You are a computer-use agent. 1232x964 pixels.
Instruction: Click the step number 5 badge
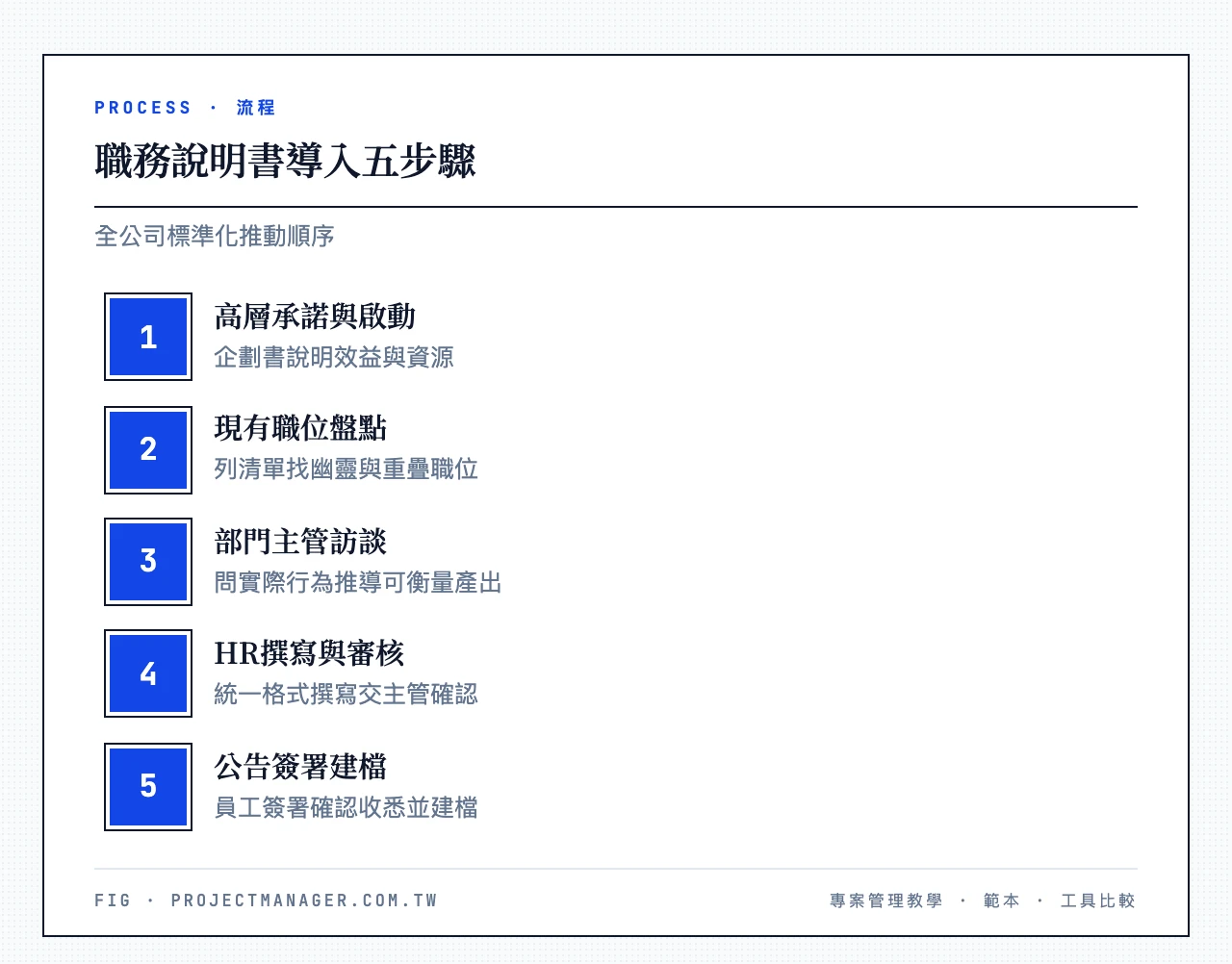148,786
